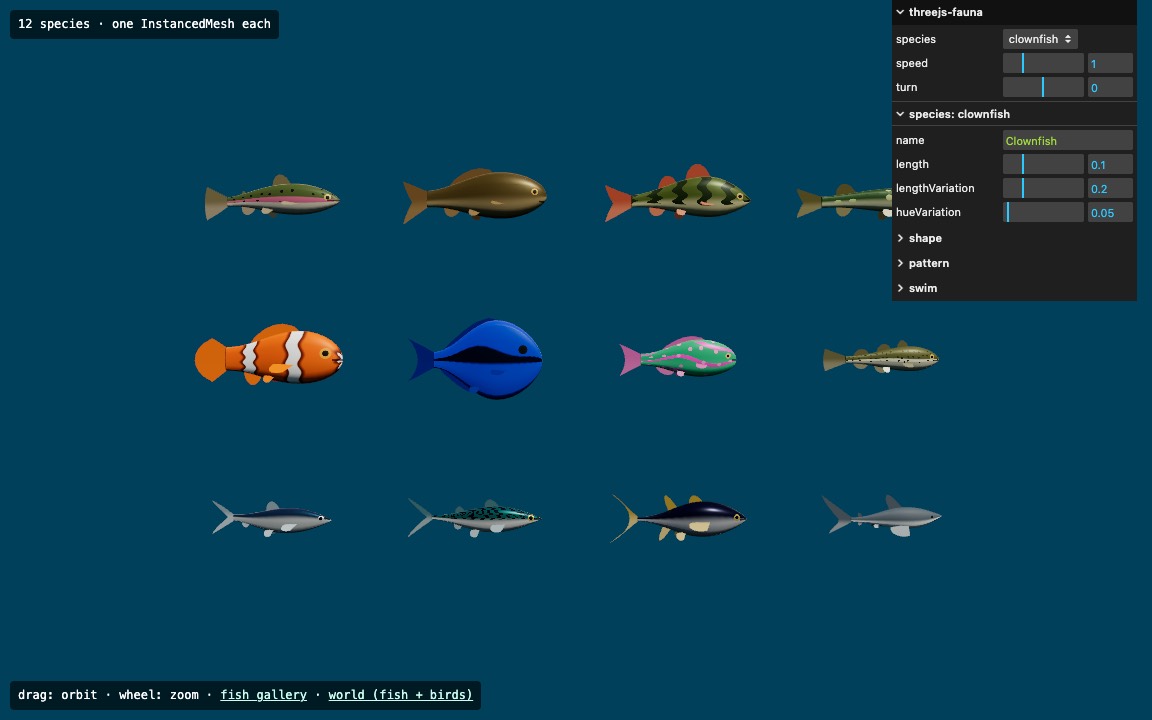Select the small speckled olive fish
This screenshot has height=720, width=1152.
(x=880, y=357)
